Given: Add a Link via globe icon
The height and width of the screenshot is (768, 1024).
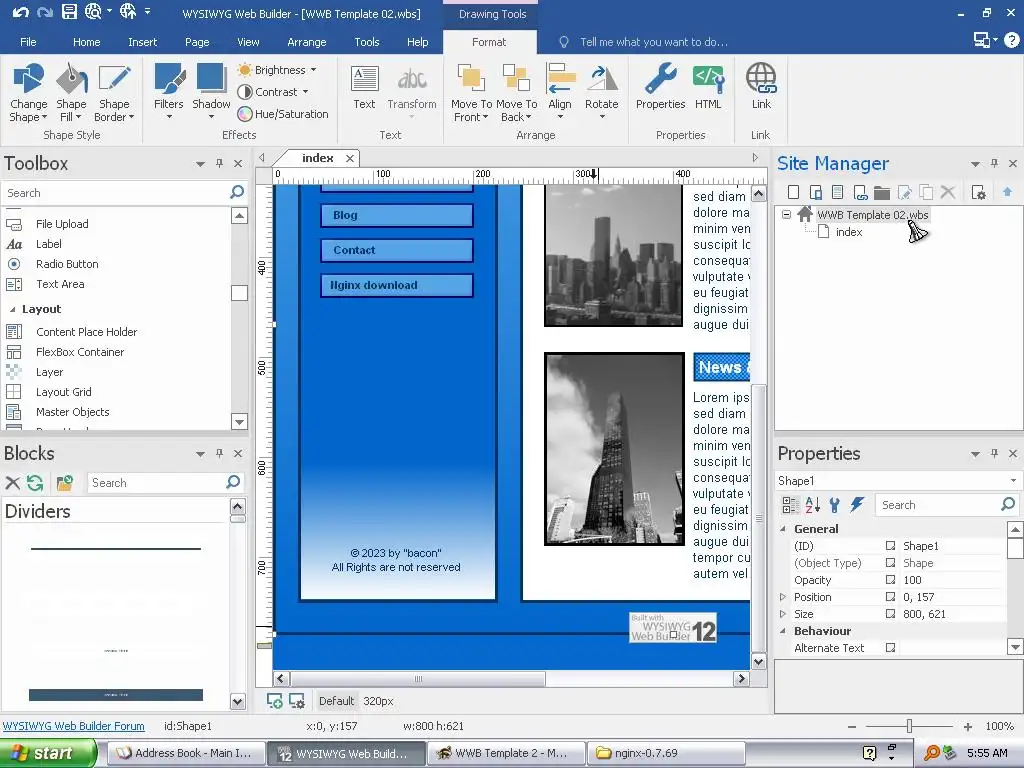Looking at the screenshot, I should click(761, 88).
